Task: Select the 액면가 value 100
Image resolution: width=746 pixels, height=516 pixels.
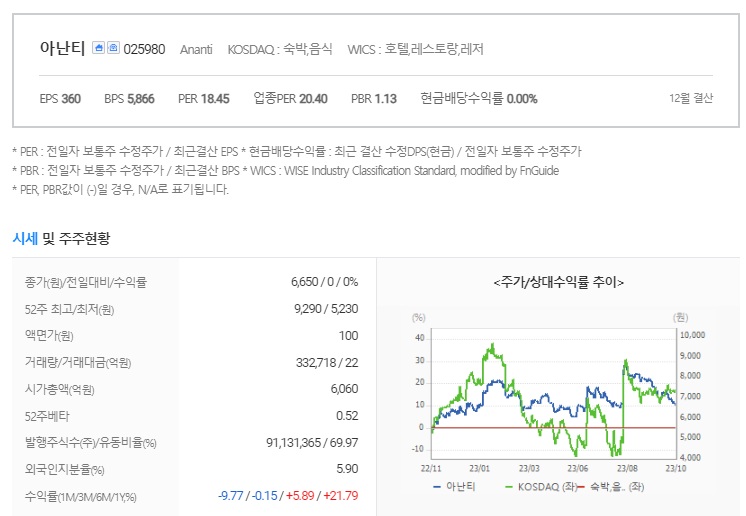Action: click(x=348, y=336)
